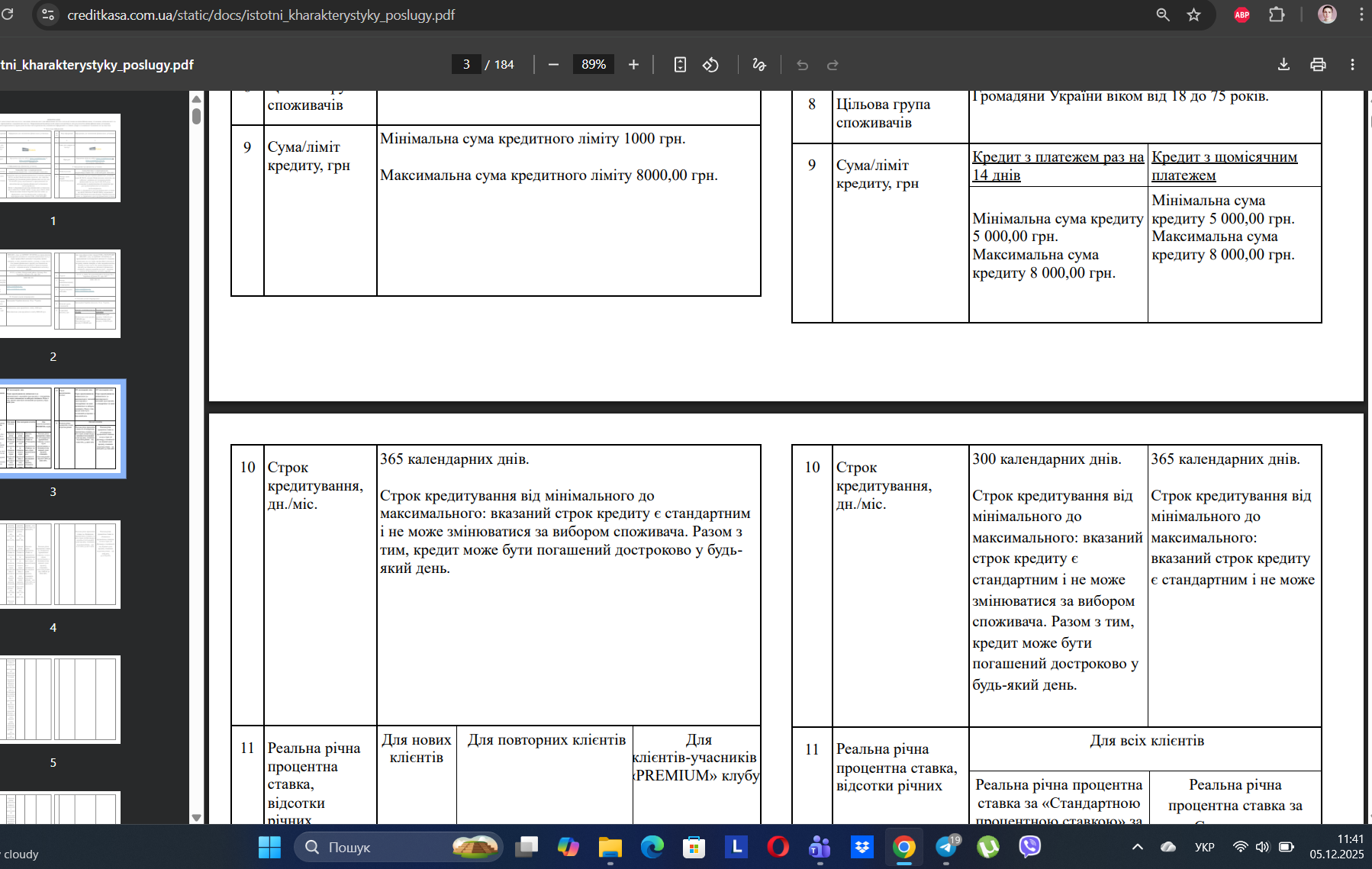The height and width of the screenshot is (869, 1372).
Task: Switch the УКР keyboard language indicator
Action: coord(1205,847)
